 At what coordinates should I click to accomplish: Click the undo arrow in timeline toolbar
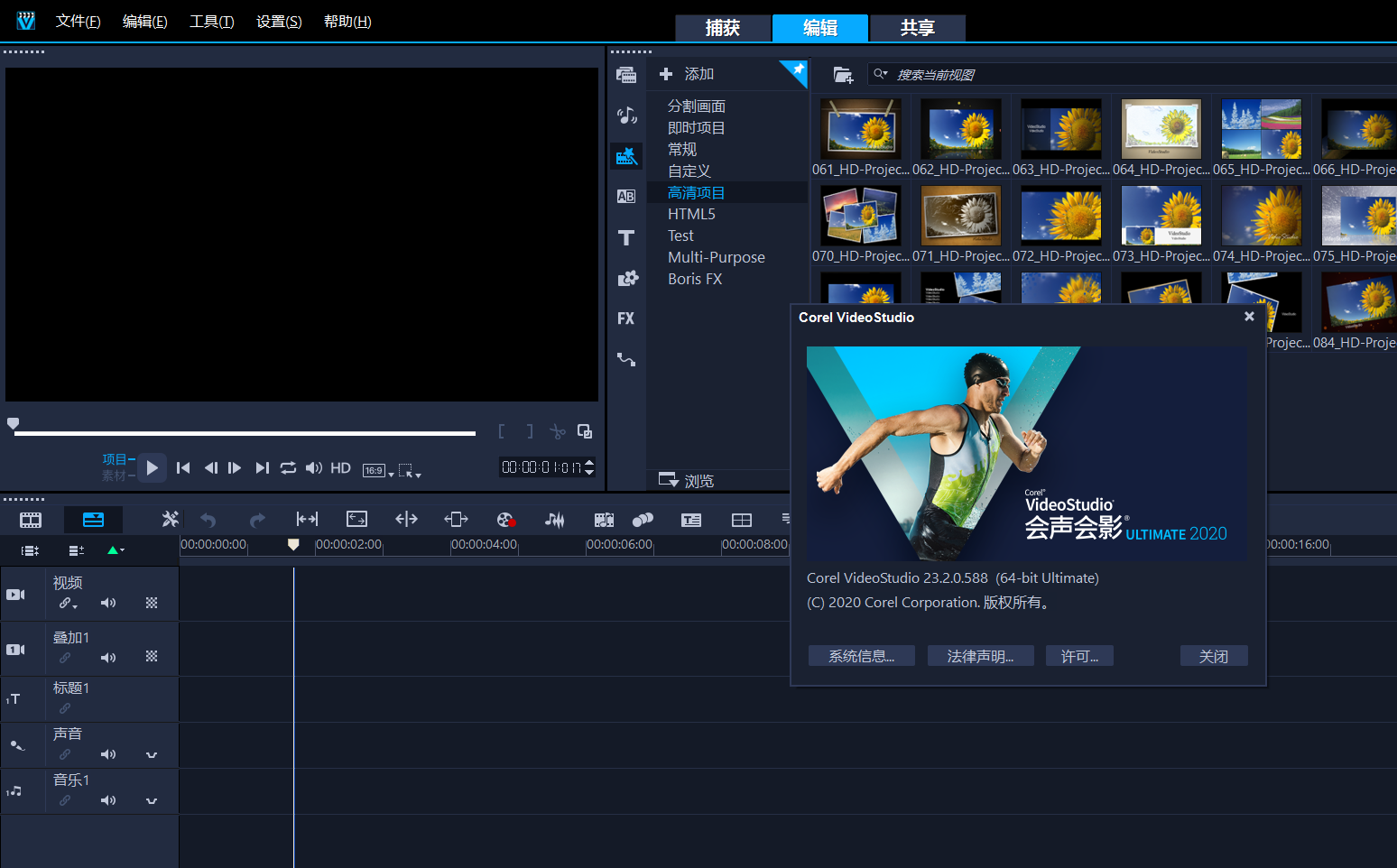pyautogui.click(x=208, y=520)
